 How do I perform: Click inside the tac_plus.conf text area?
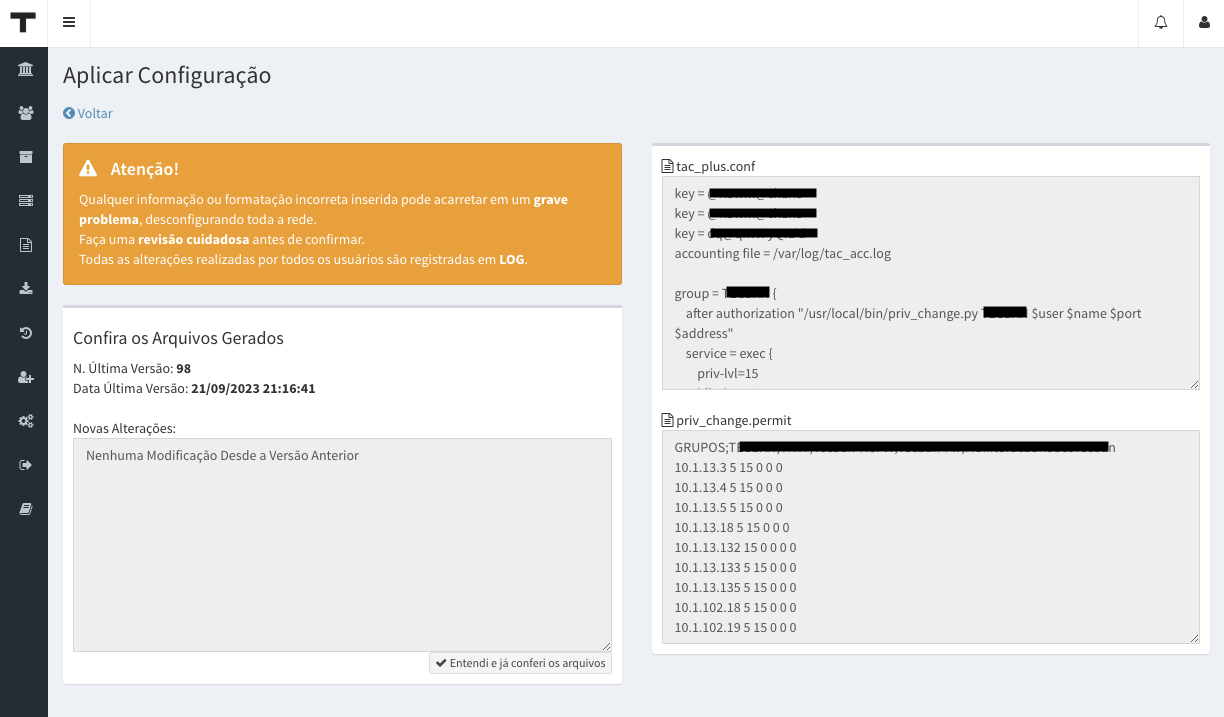[x=930, y=283]
